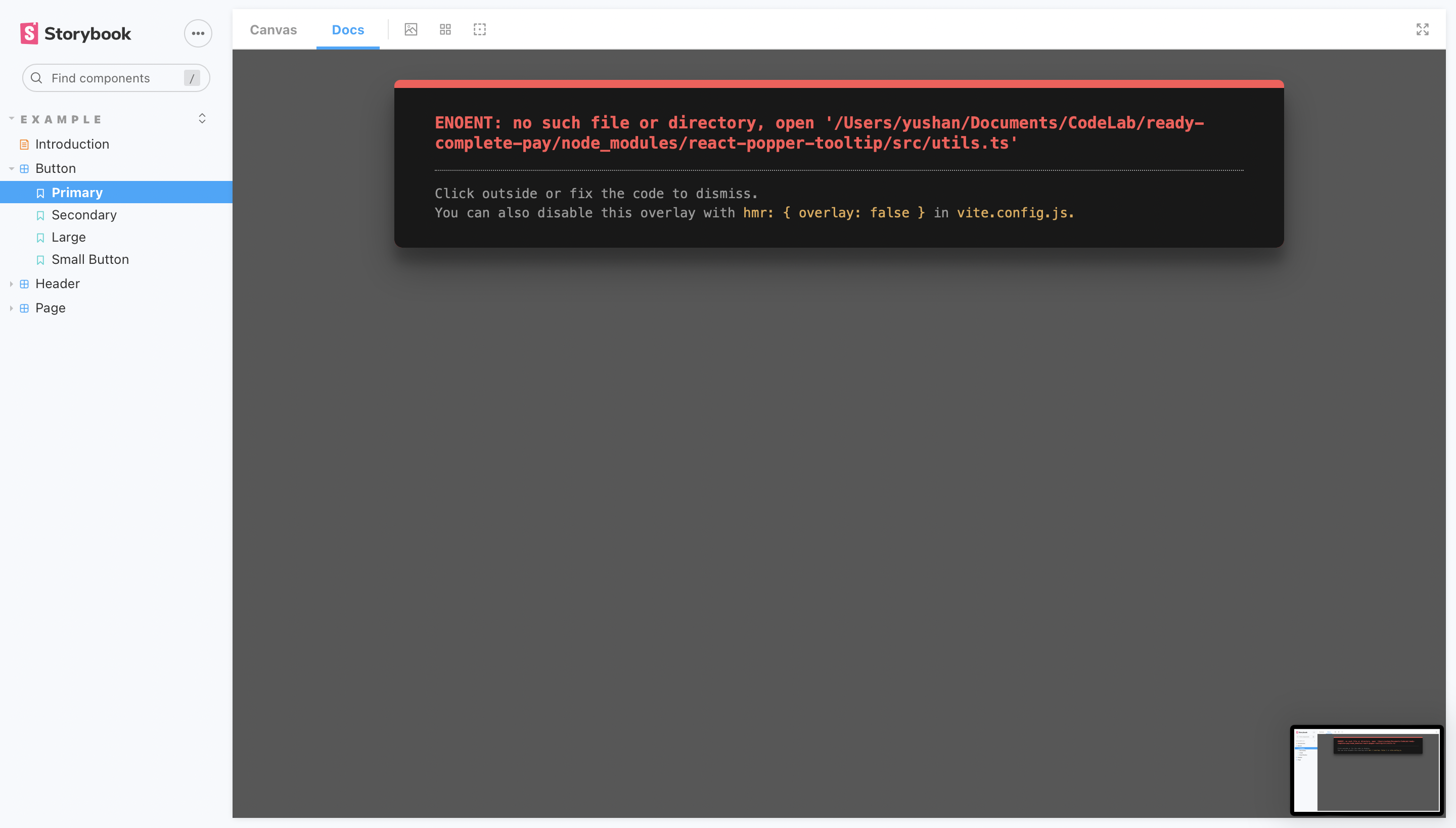The image size is (1456, 828).
Task: Open the Storybook shortcuts menu via ellipsis icon
Action: 197,33
